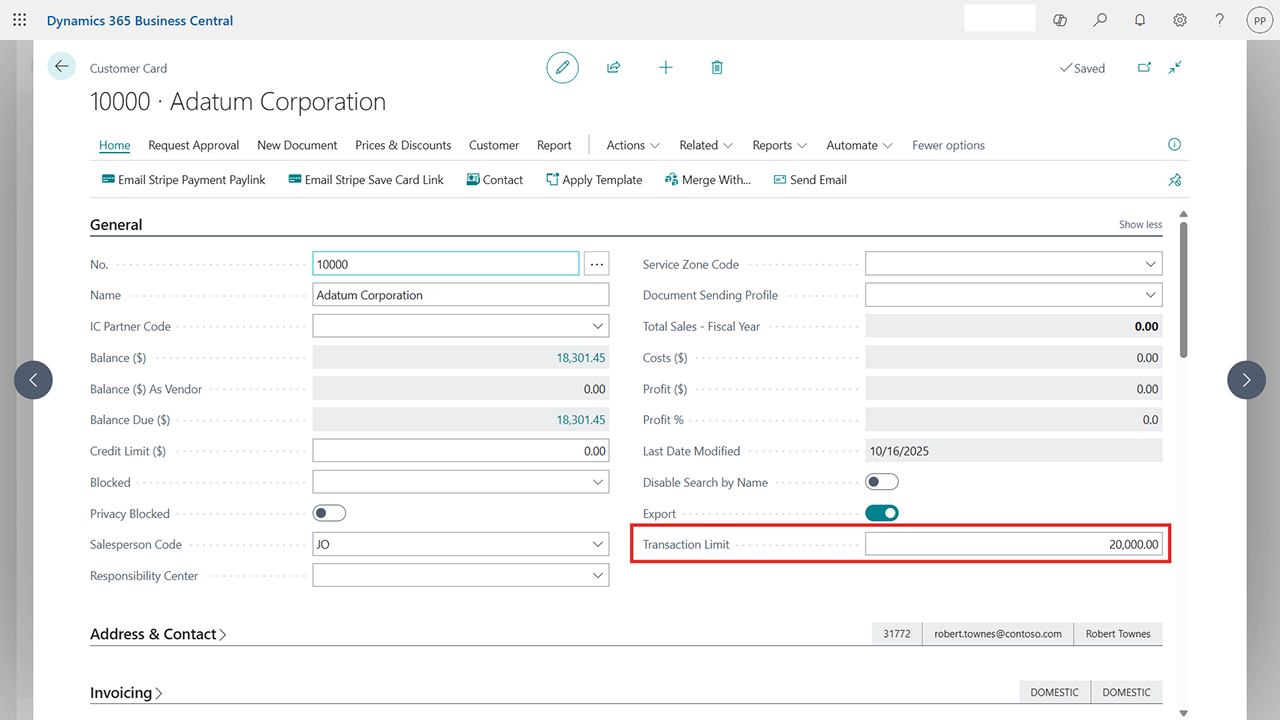This screenshot has width=1280, height=720.
Task: Click the pin action bar icon
Action: 1175,180
